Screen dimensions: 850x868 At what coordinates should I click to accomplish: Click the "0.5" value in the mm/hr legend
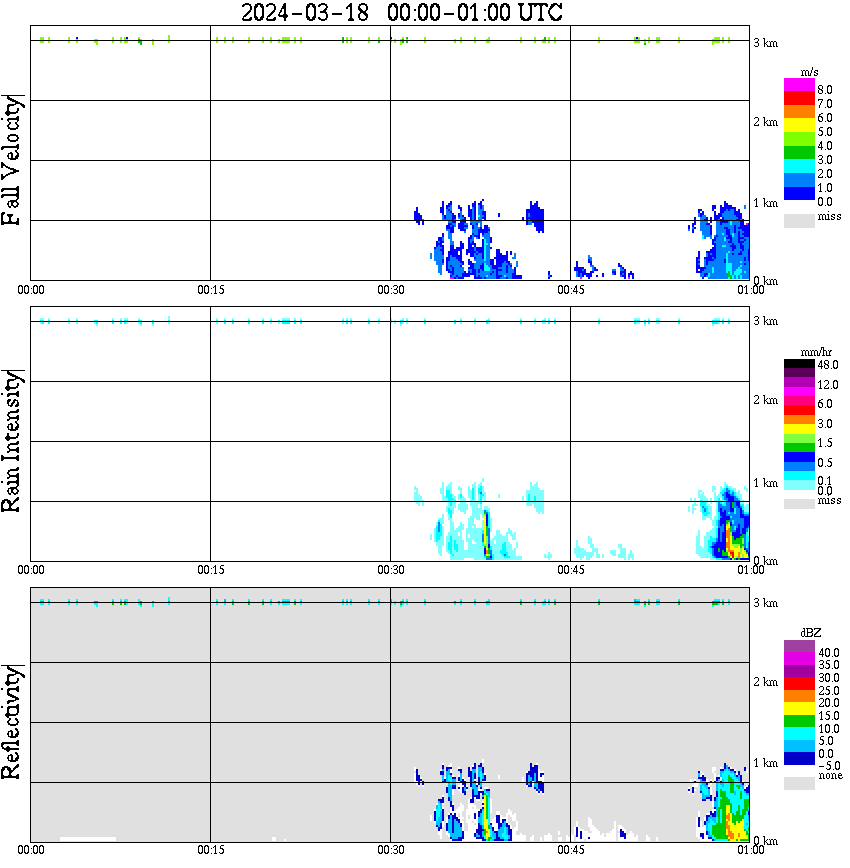tap(825, 463)
